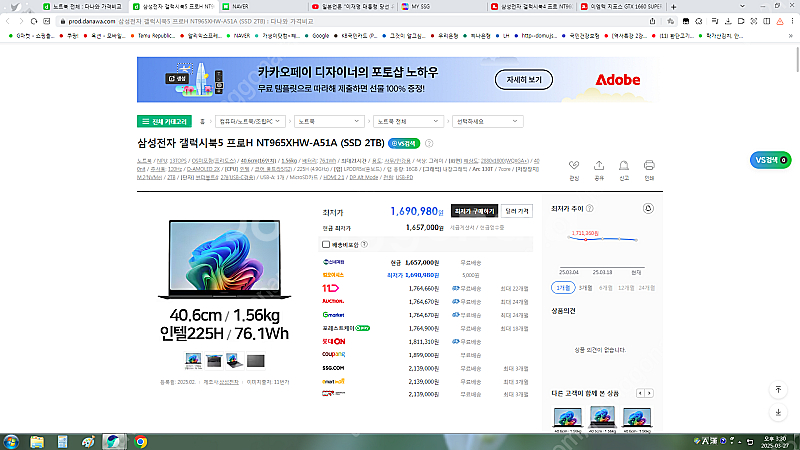Click the 롯데ON seller logo
The image size is (800, 450).
pos(334,341)
